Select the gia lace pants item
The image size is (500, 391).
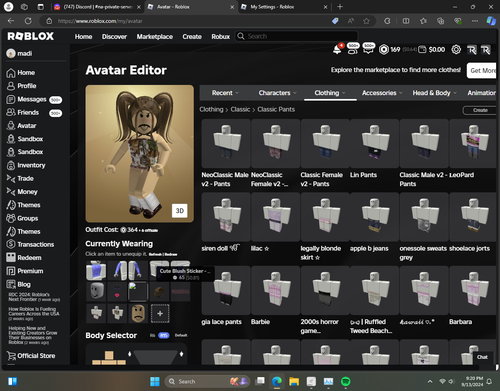click(x=226, y=295)
